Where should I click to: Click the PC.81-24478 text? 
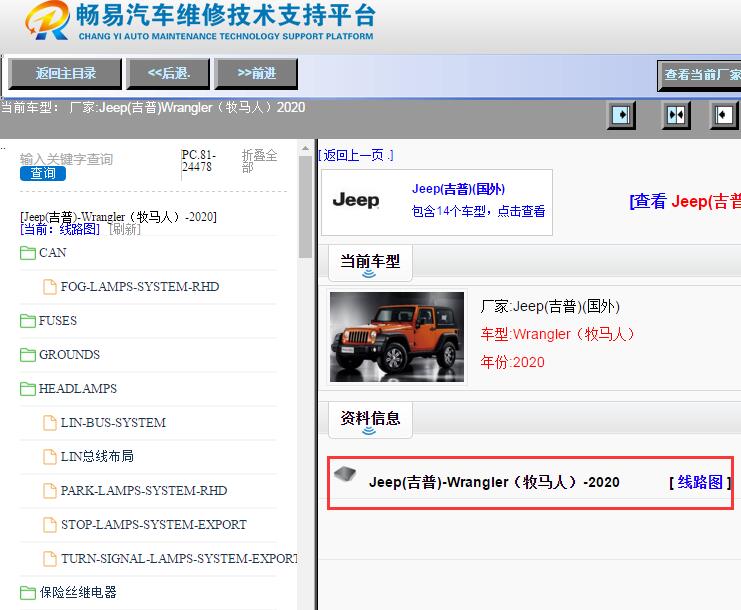tap(198, 161)
